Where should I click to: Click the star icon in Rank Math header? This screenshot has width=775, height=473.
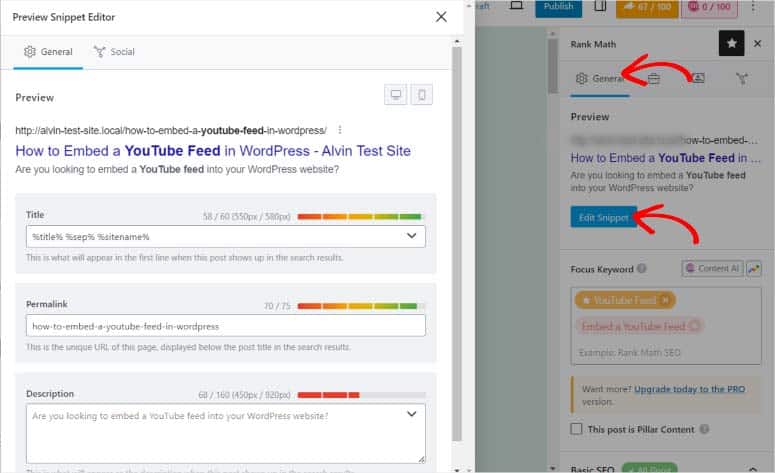[x=732, y=43]
